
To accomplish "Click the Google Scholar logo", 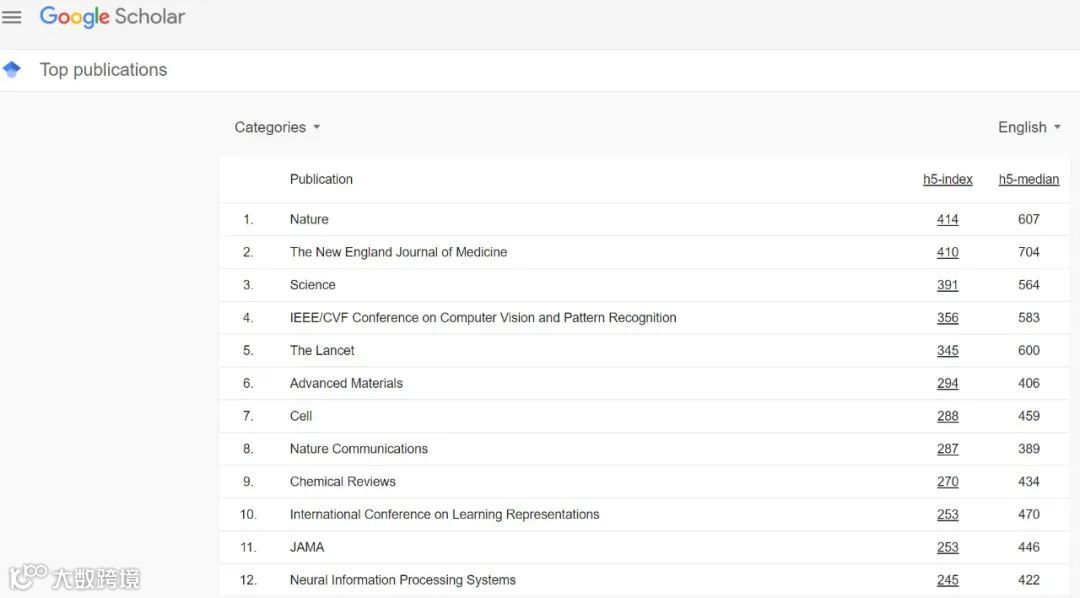I will [112, 17].
